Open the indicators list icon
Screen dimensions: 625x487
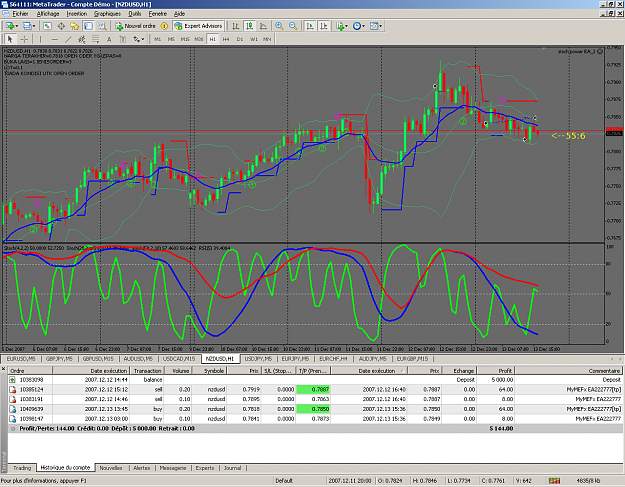click(340, 26)
